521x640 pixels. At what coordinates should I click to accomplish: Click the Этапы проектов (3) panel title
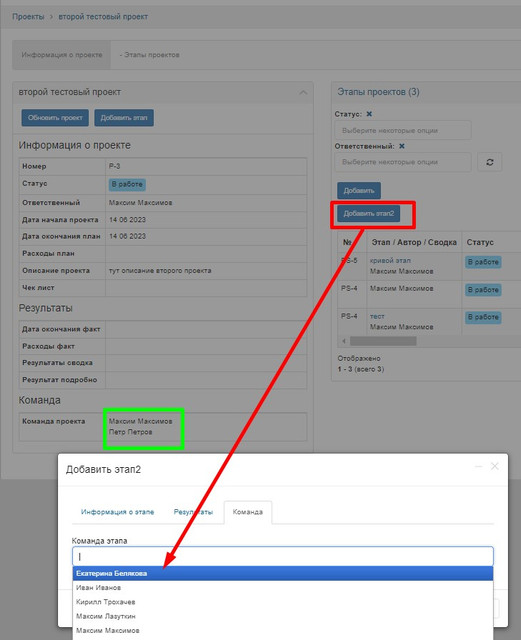pos(378,92)
